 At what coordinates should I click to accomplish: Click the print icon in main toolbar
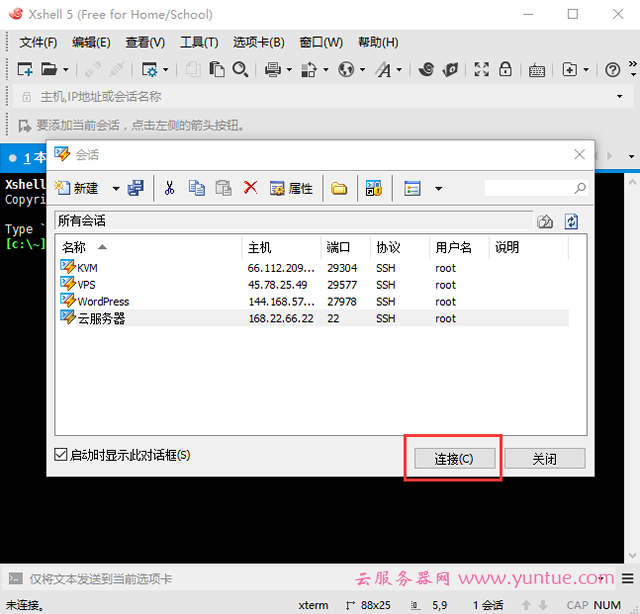pyautogui.click(x=271, y=69)
